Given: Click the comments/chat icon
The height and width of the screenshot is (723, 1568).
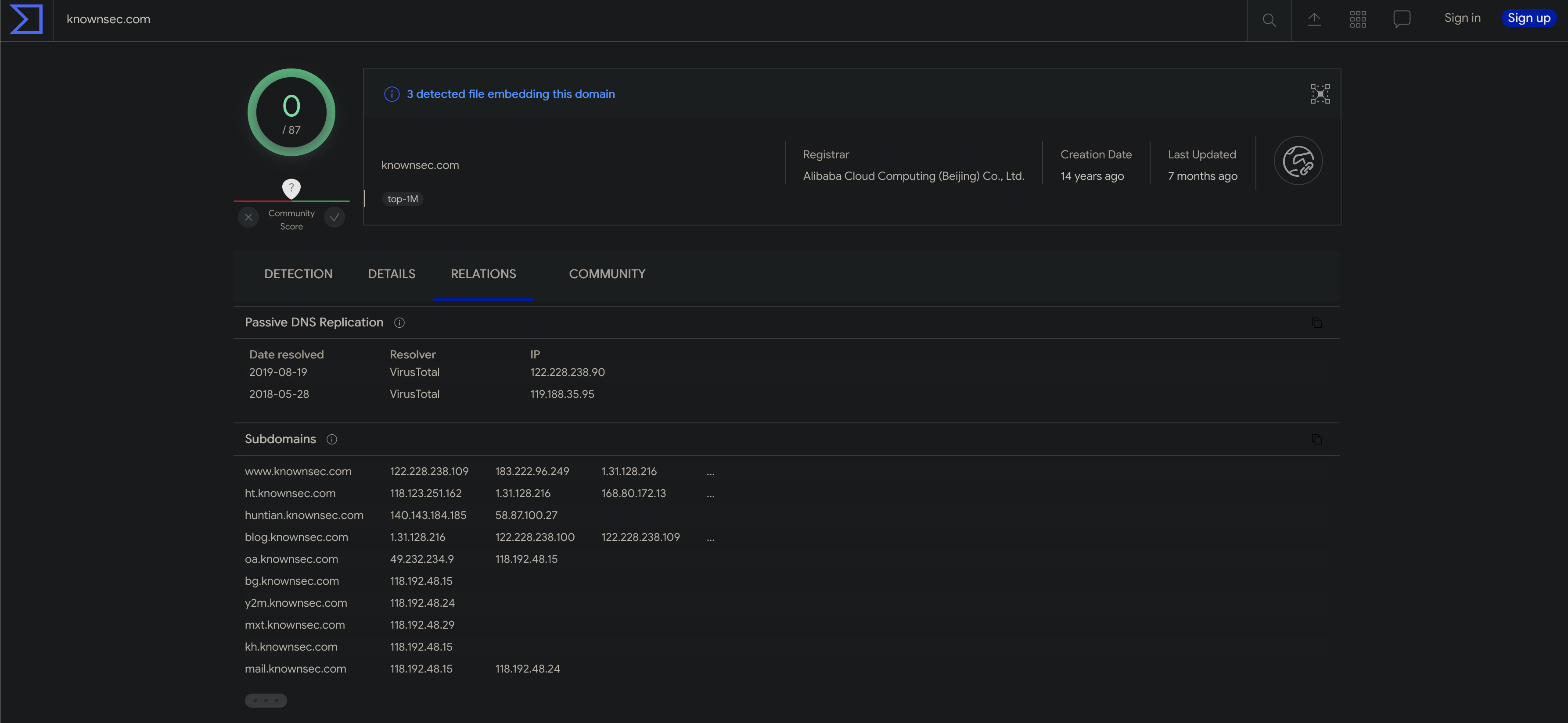Looking at the screenshot, I should tap(1402, 19).
